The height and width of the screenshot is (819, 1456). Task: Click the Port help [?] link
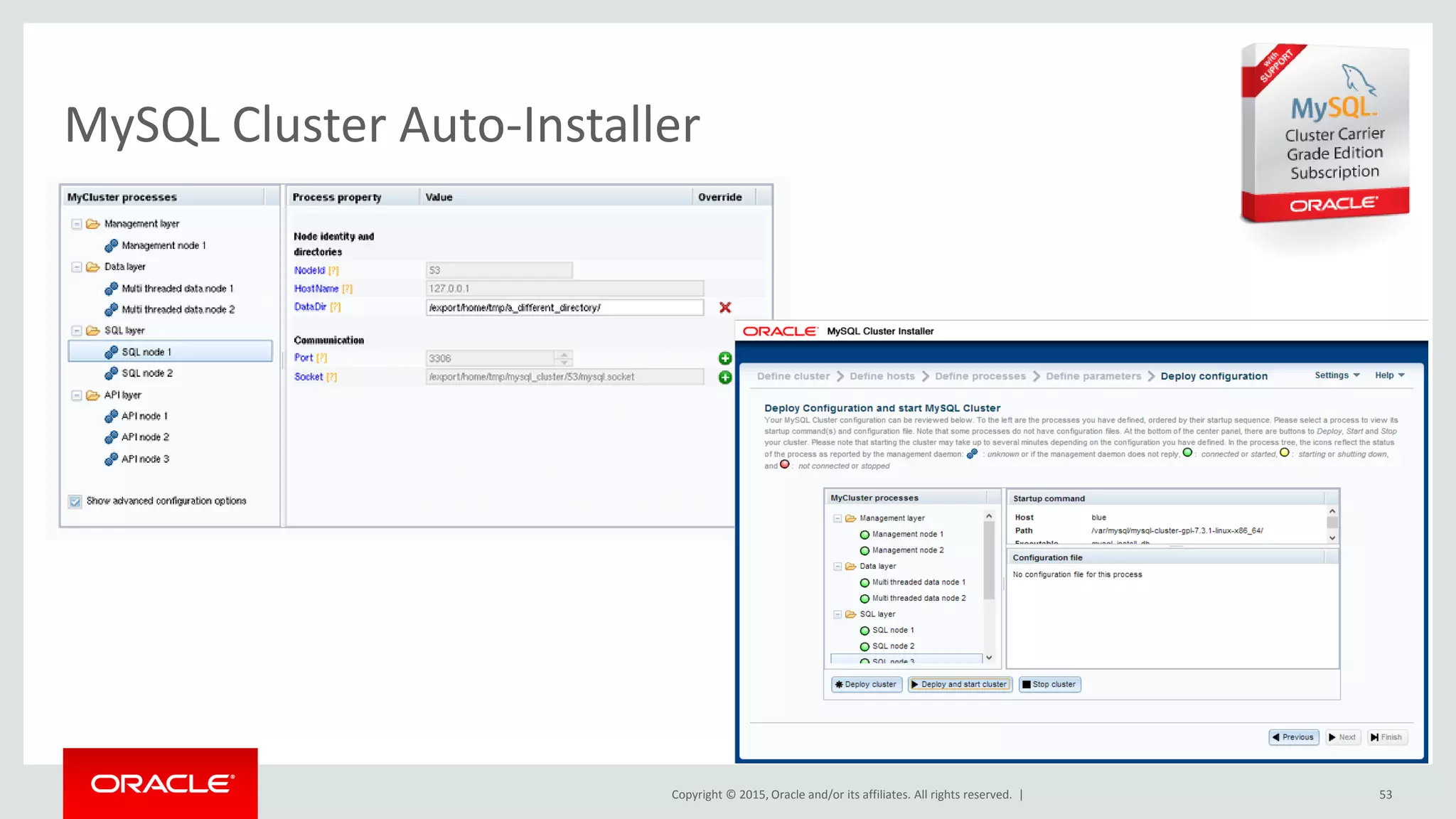click(x=321, y=358)
